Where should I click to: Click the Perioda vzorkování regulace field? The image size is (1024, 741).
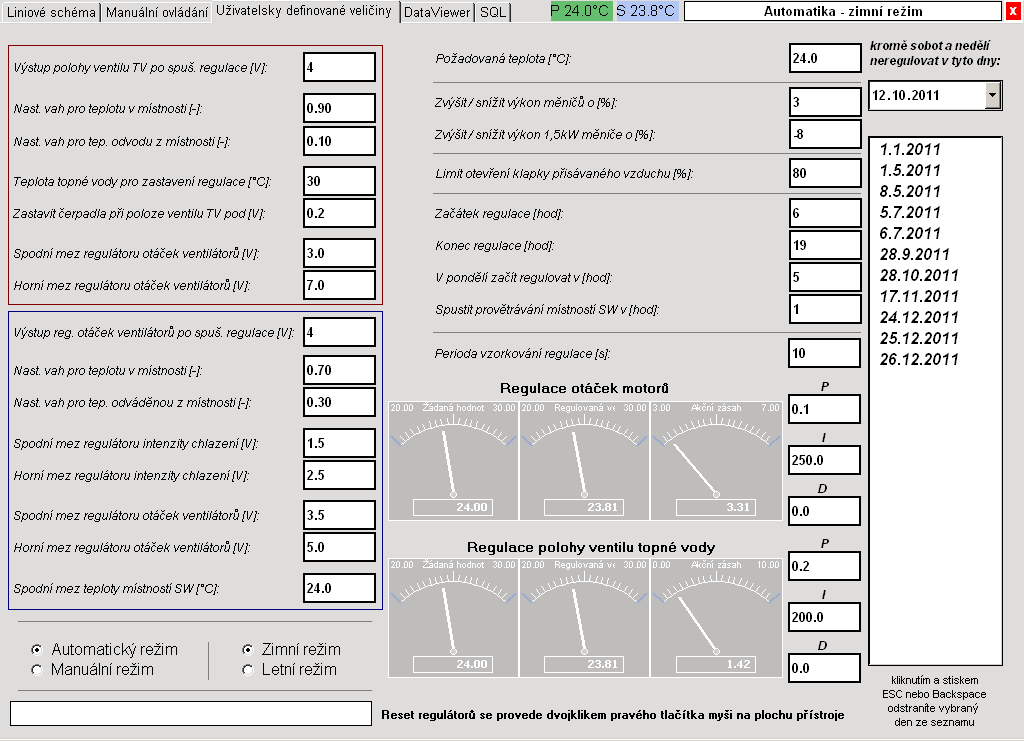click(824, 353)
